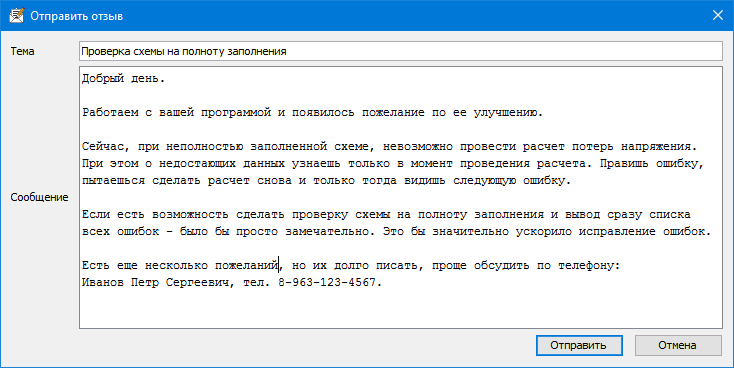Click the line starting 'При этом о недостающих'

pyautogui.click(x=393, y=163)
